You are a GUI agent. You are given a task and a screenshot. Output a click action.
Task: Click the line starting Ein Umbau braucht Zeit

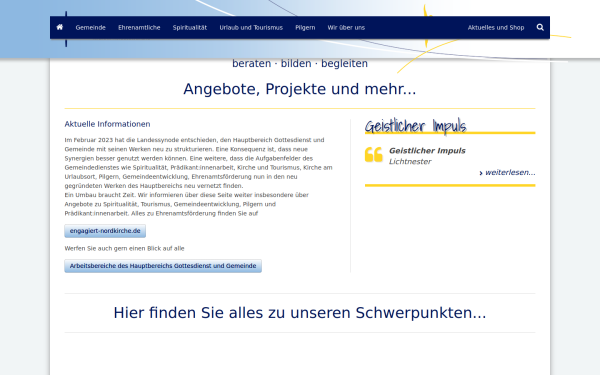point(186,195)
